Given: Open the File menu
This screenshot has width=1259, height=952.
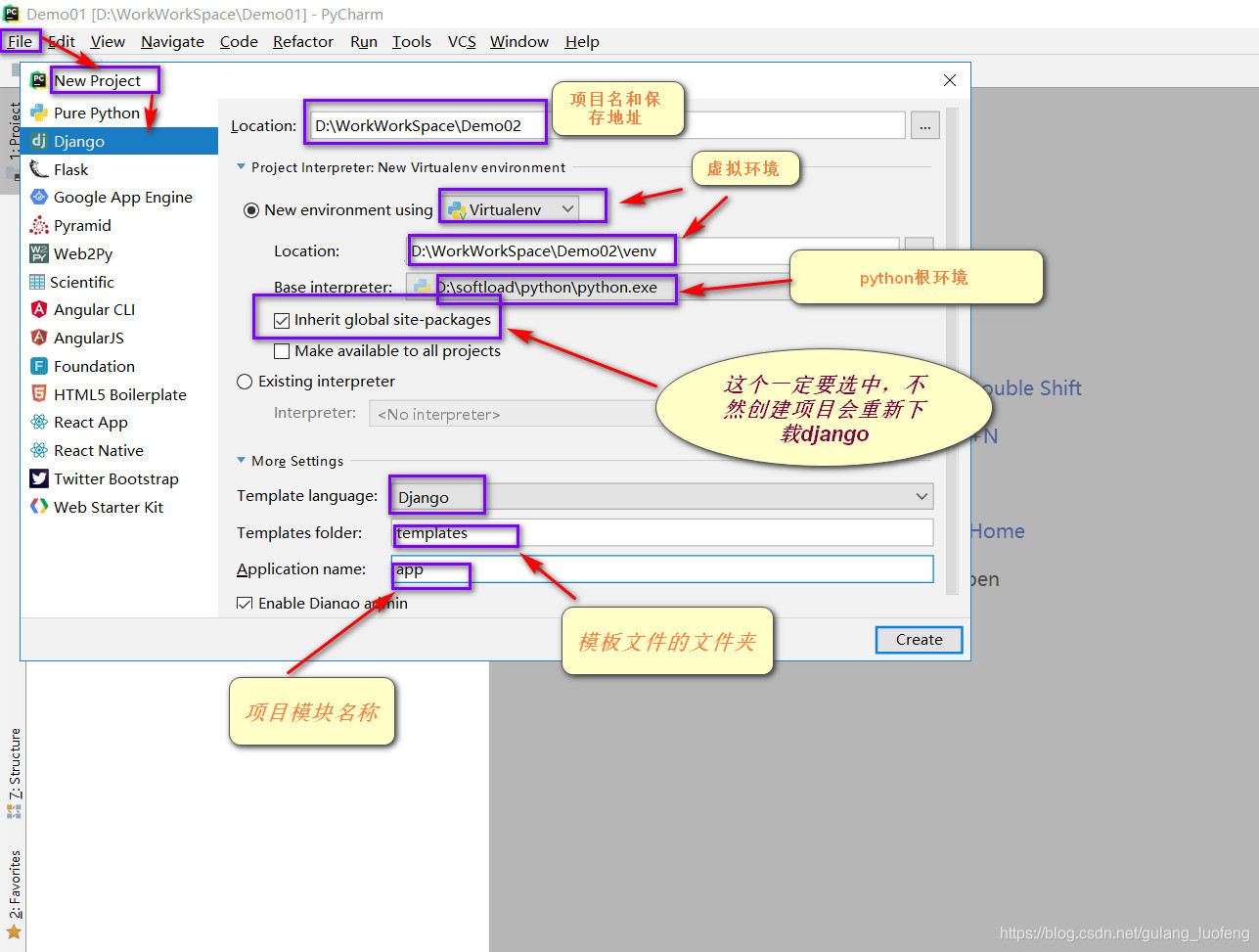Looking at the screenshot, I should coord(20,41).
